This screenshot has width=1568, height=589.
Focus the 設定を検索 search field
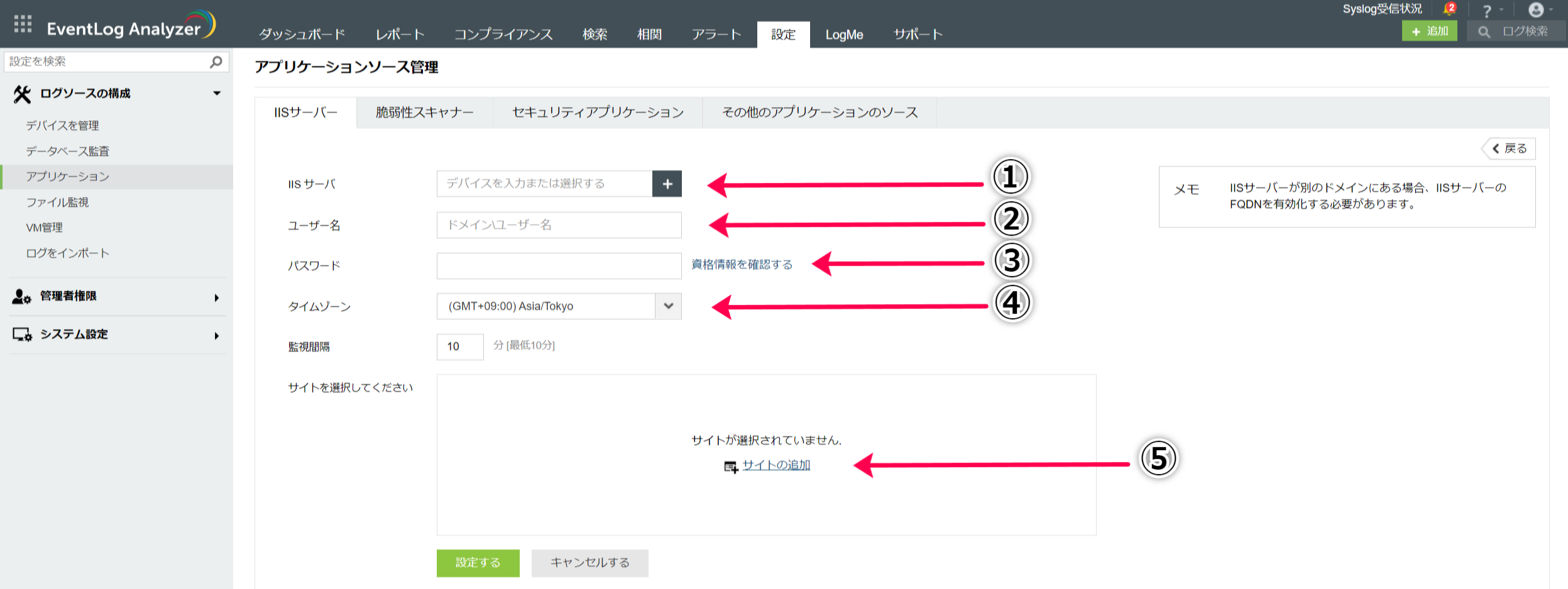[116, 62]
